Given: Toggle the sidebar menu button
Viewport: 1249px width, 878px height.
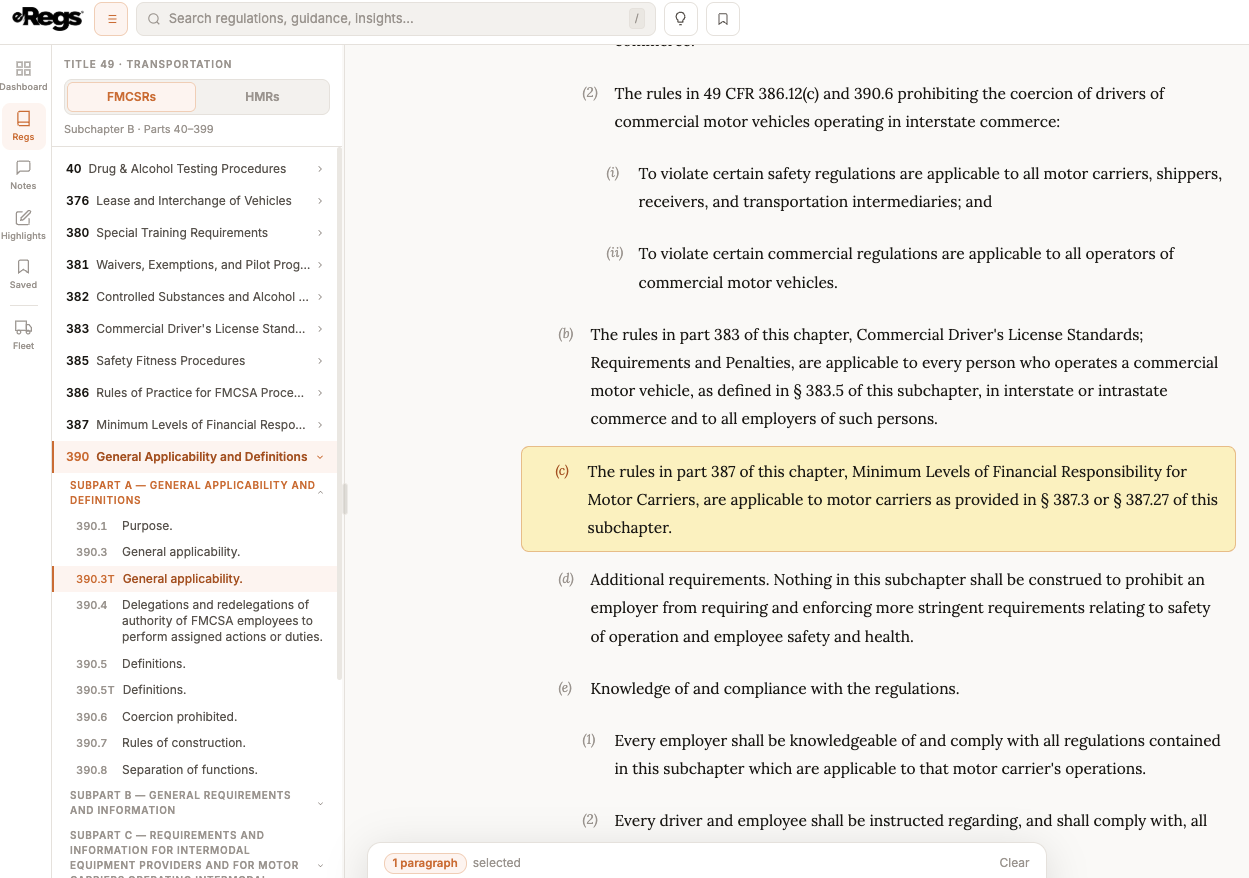Looking at the screenshot, I should click(x=111, y=19).
